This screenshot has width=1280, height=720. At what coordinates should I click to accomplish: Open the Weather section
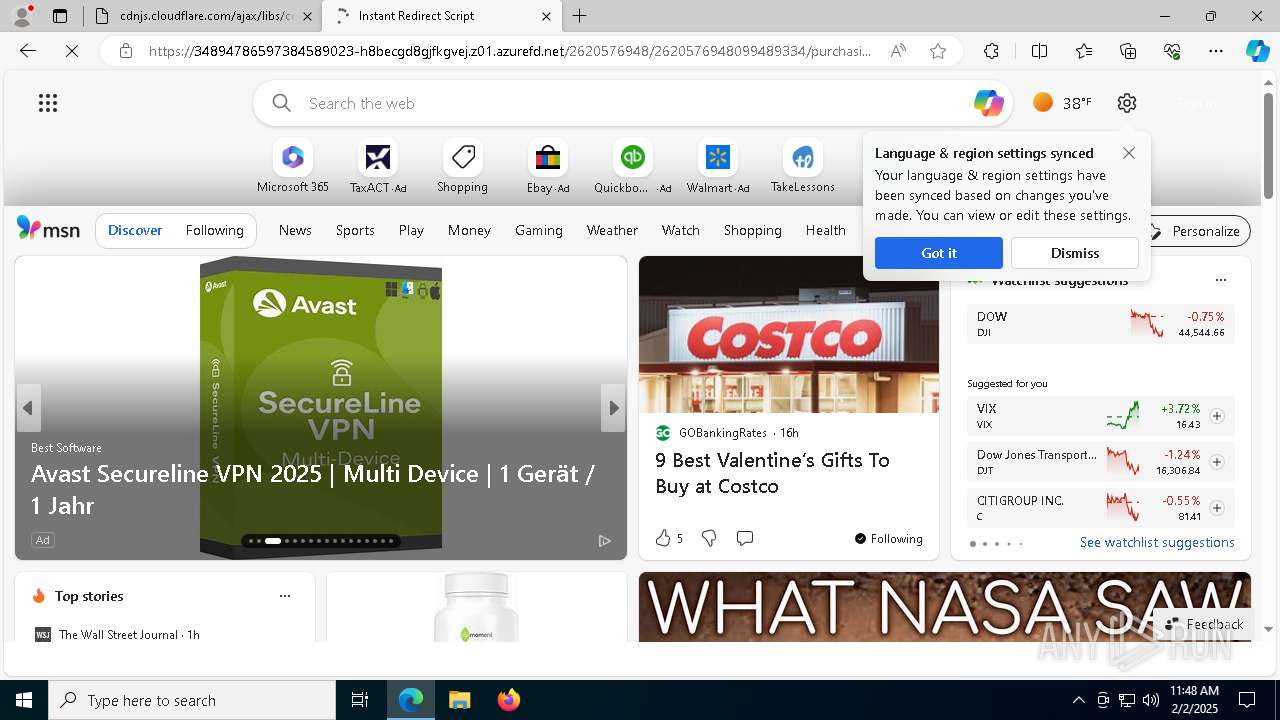[x=612, y=230]
